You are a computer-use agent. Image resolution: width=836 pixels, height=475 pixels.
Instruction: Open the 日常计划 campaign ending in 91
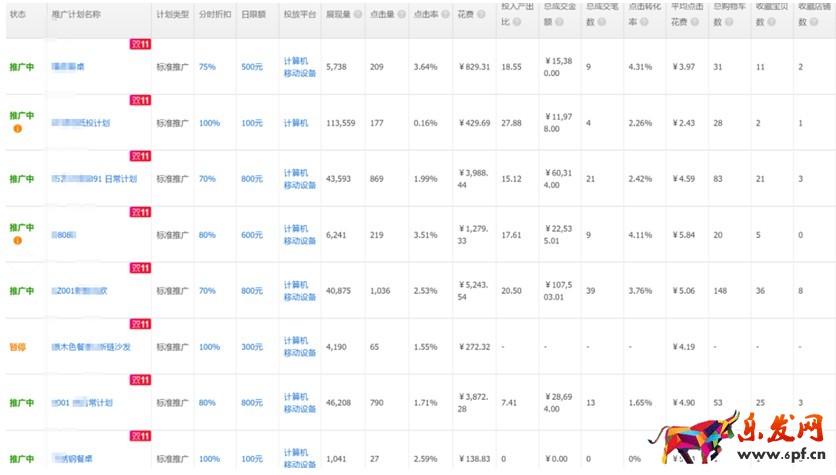coord(95,179)
